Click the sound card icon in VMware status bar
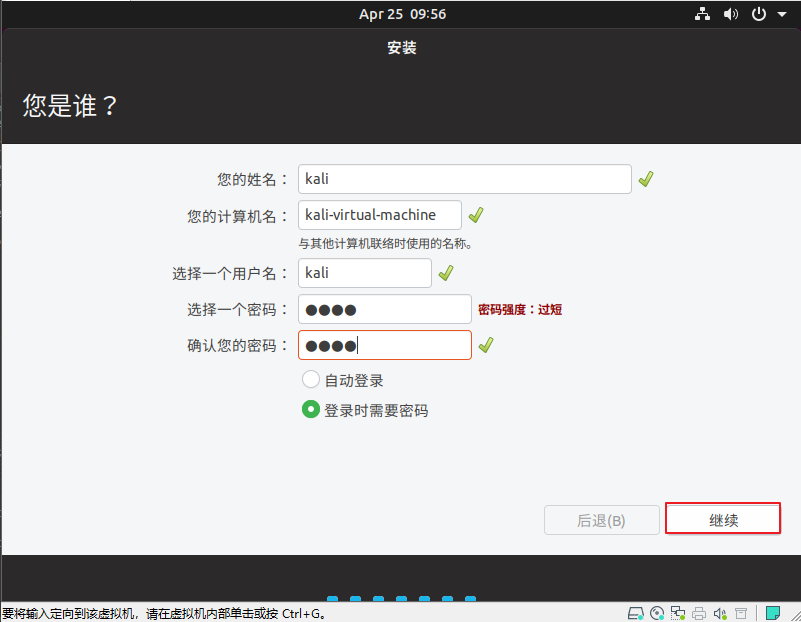This screenshot has width=801, height=622. click(720, 613)
